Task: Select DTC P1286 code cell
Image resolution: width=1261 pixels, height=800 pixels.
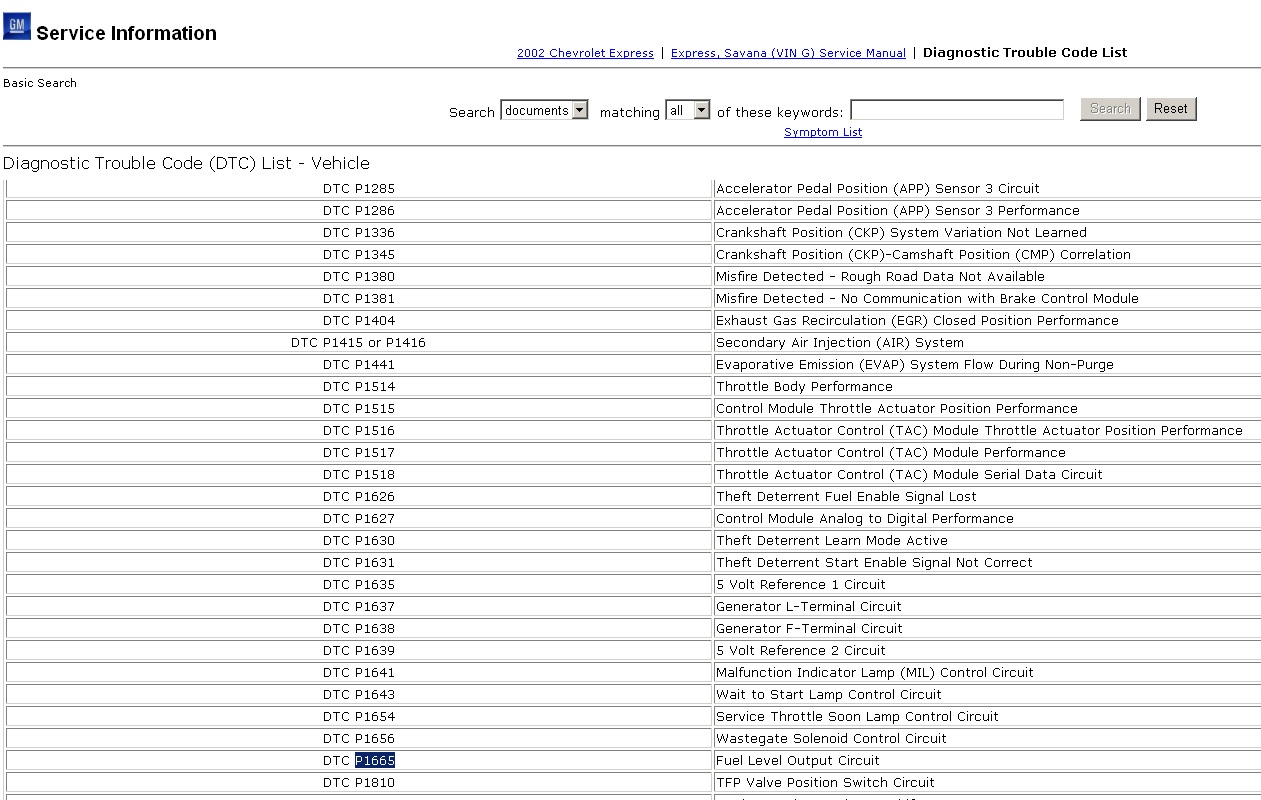Action: click(359, 210)
